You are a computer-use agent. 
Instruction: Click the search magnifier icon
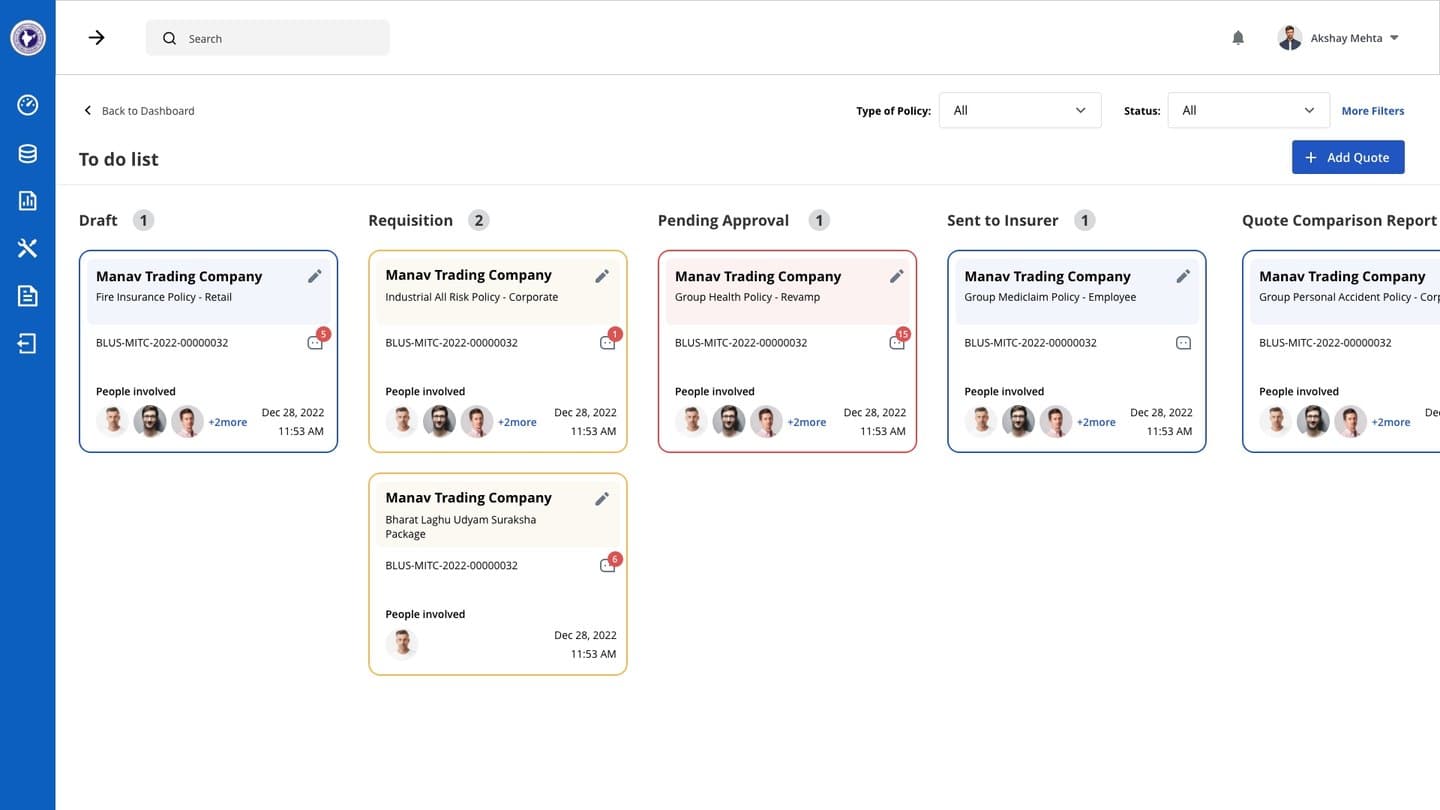pyautogui.click(x=169, y=38)
